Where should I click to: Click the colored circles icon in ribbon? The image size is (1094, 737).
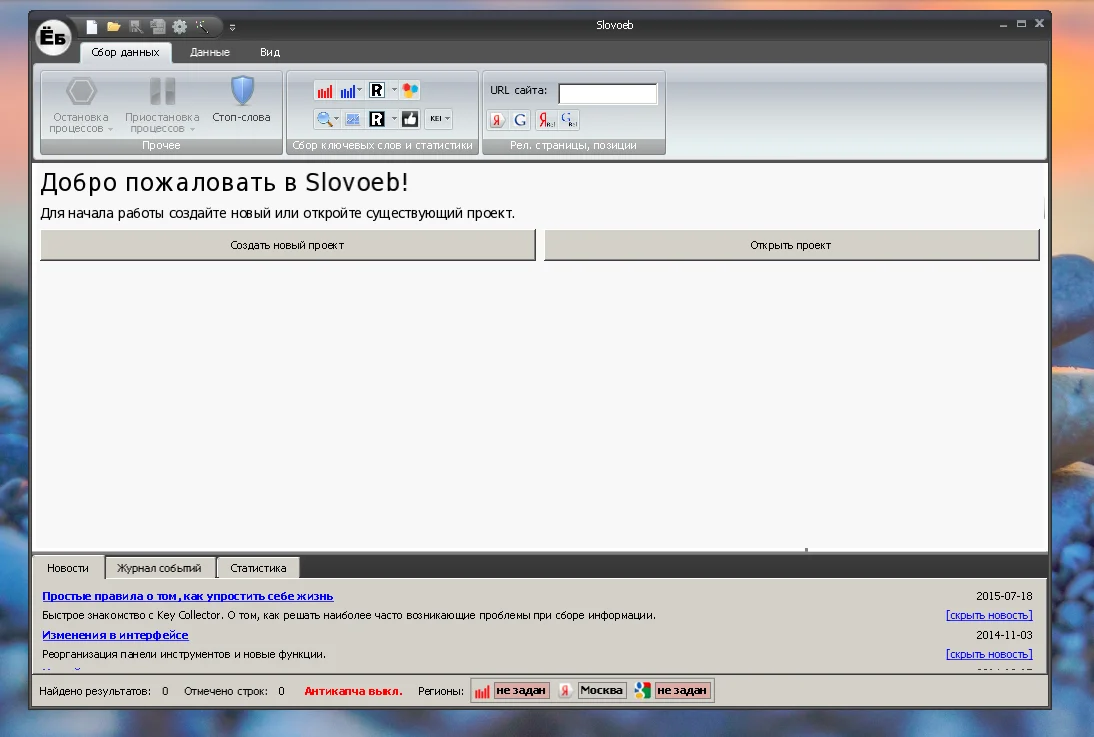point(410,90)
